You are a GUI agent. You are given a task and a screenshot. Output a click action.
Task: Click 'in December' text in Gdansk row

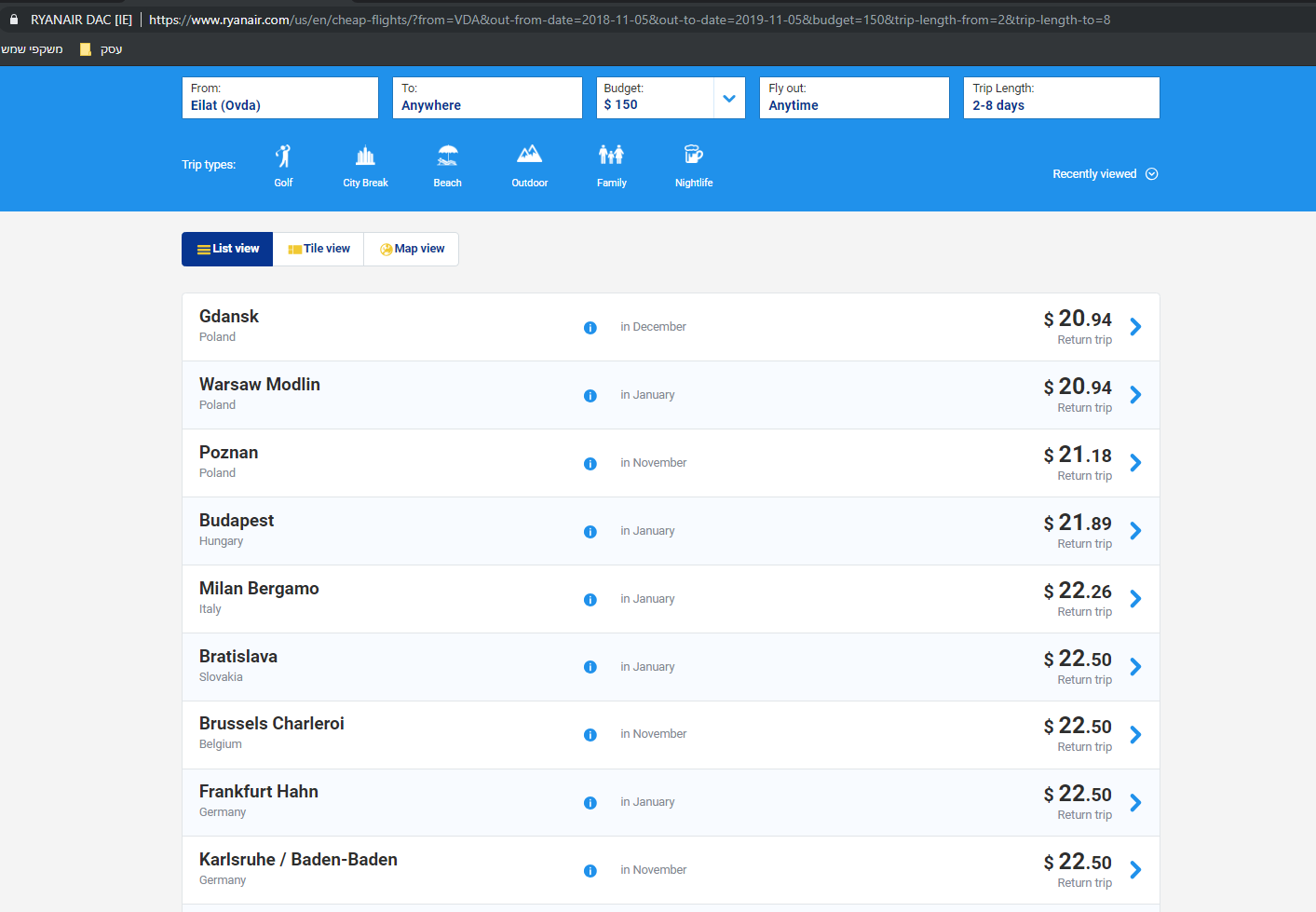point(653,327)
